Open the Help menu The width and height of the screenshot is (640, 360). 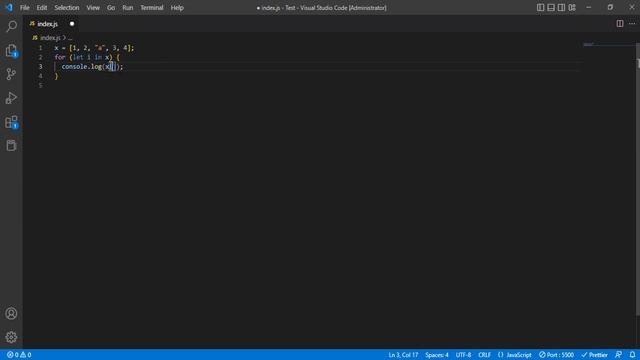[x=177, y=7]
